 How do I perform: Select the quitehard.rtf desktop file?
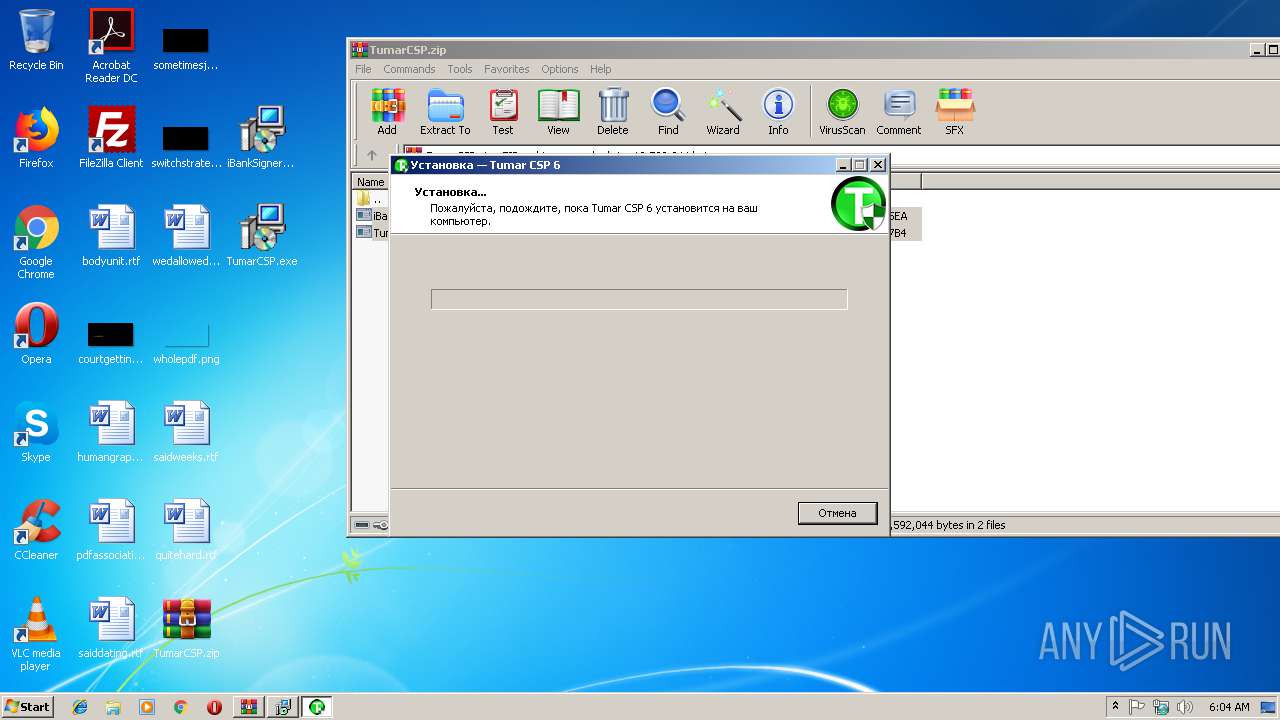tap(186, 530)
